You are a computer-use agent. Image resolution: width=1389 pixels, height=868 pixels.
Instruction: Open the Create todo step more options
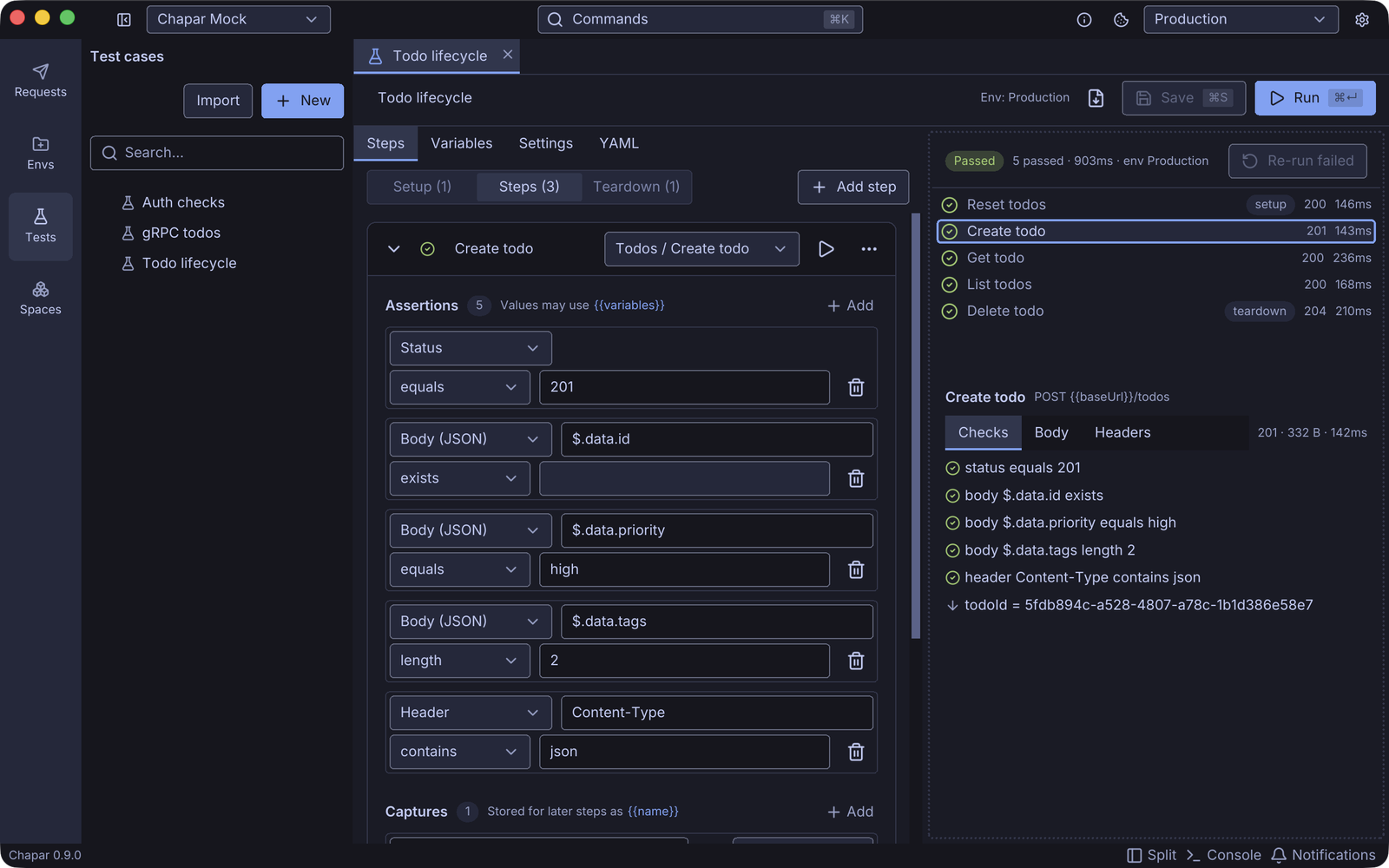click(869, 249)
